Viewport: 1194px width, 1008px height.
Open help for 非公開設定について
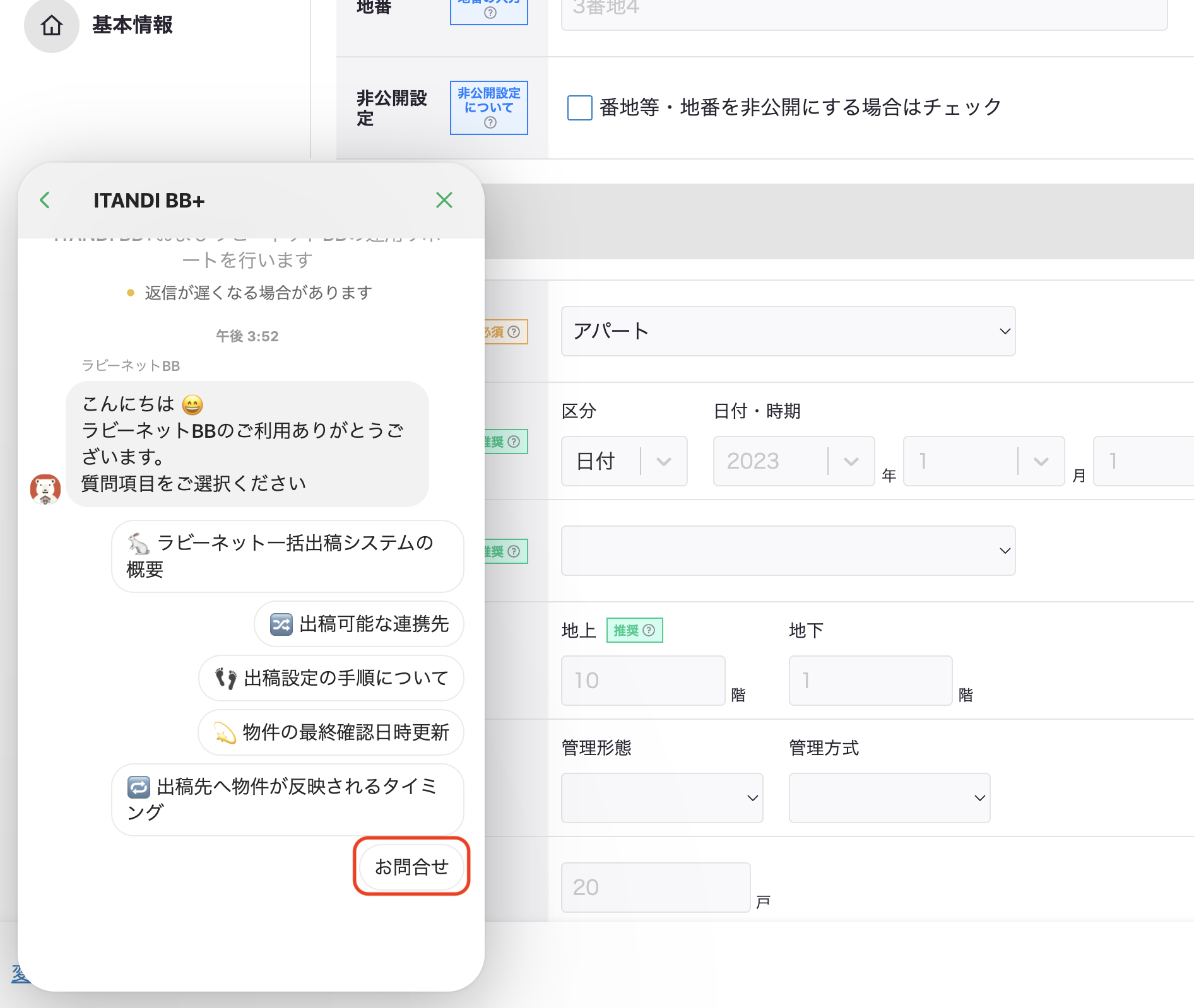tap(489, 108)
